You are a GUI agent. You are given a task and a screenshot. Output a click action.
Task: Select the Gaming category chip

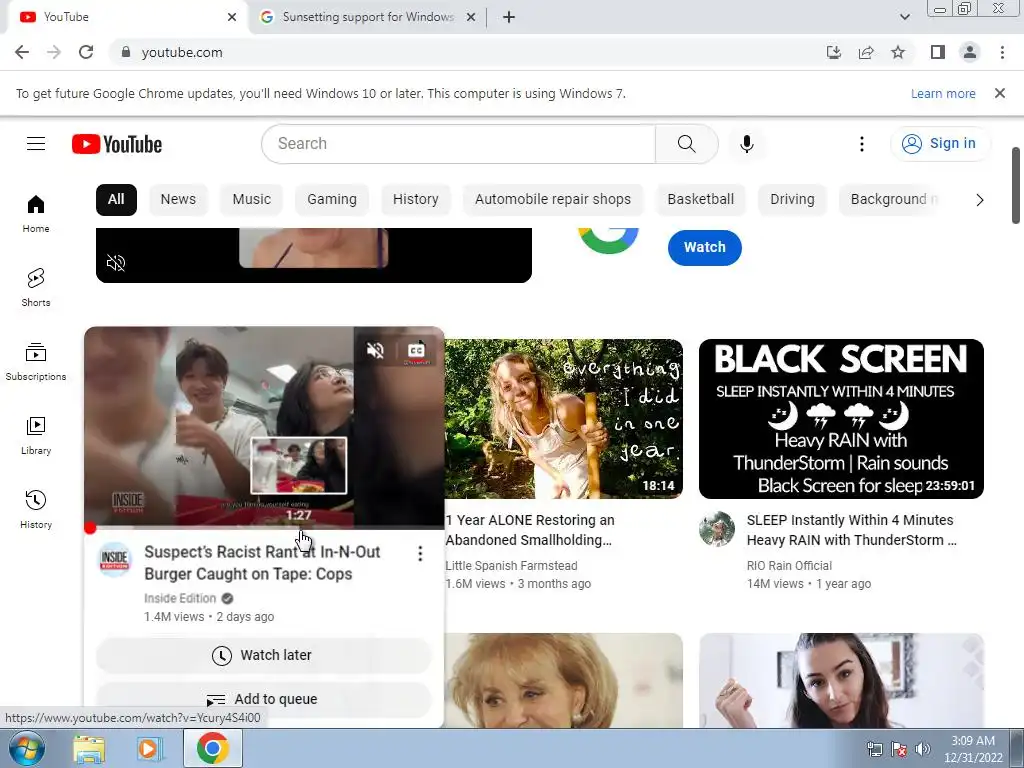(x=332, y=200)
